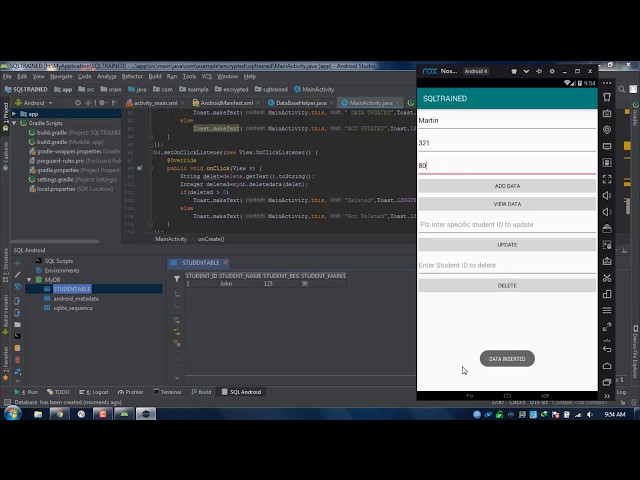The image size is (640, 480).
Task: Click the project panel settings gear icon
Action: click(x=102, y=103)
